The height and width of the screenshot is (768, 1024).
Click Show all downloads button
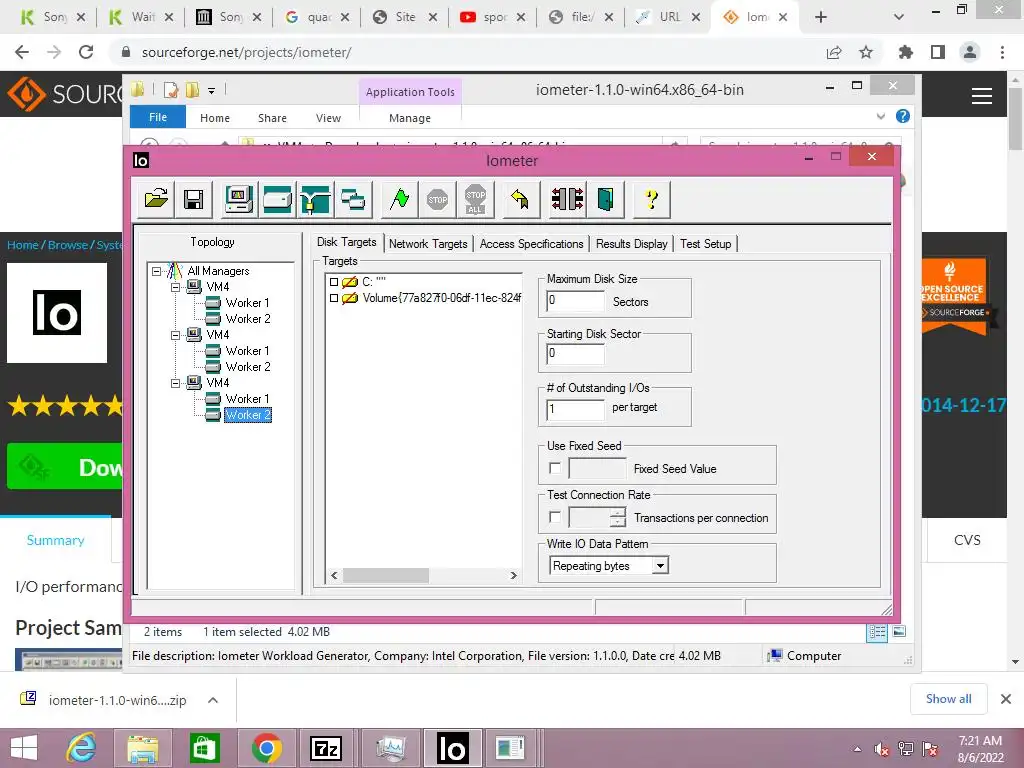tap(948, 699)
